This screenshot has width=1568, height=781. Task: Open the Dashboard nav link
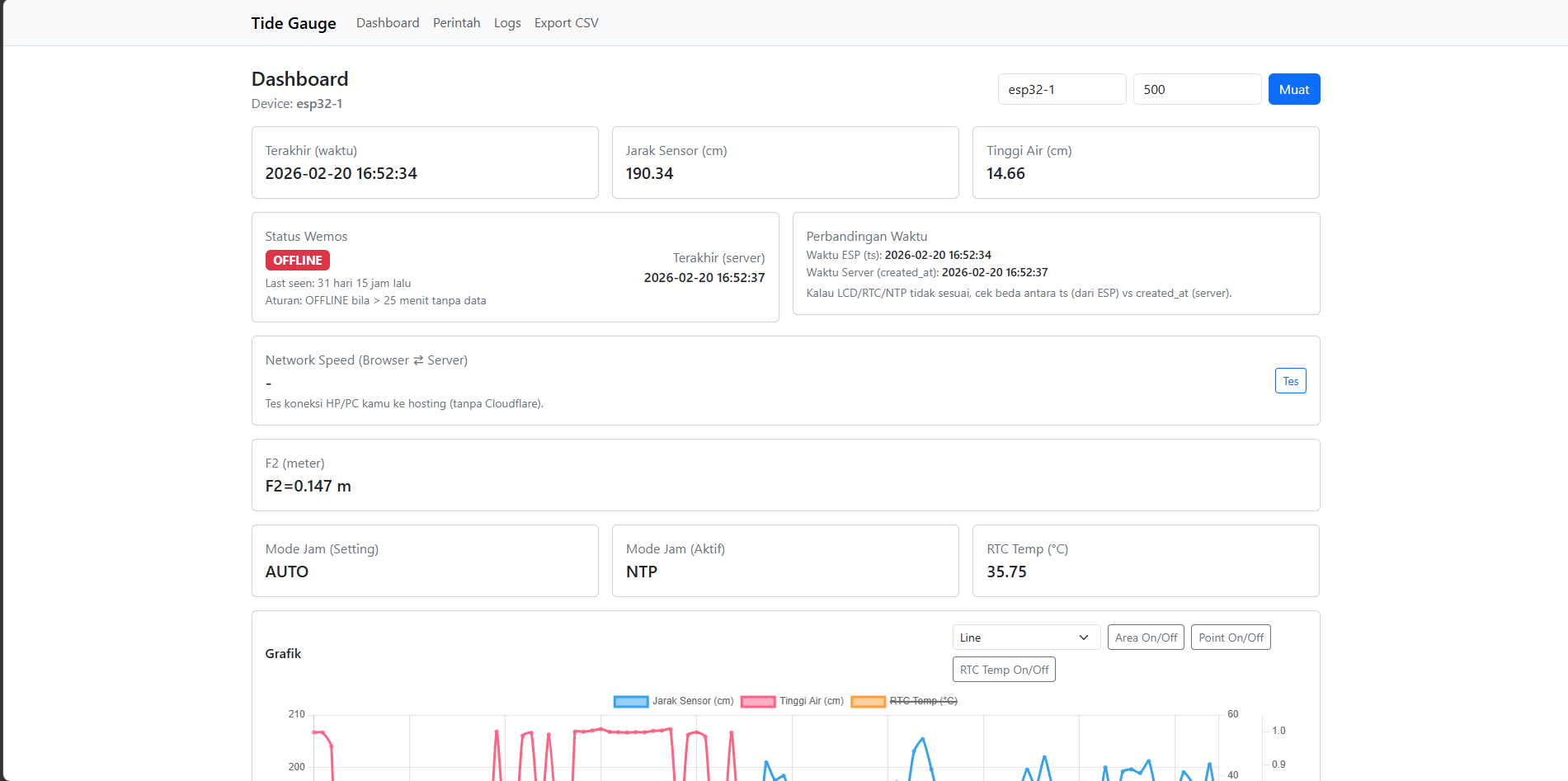pyautogui.click(x=388, y=23)
